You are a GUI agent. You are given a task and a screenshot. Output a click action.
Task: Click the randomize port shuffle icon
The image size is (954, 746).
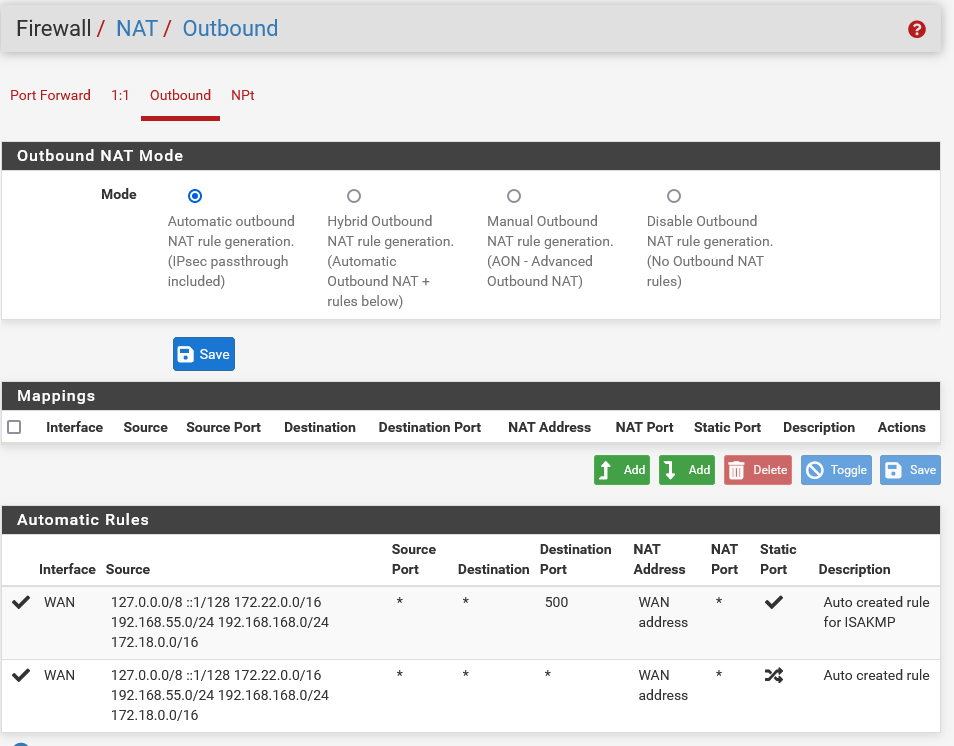773,675
